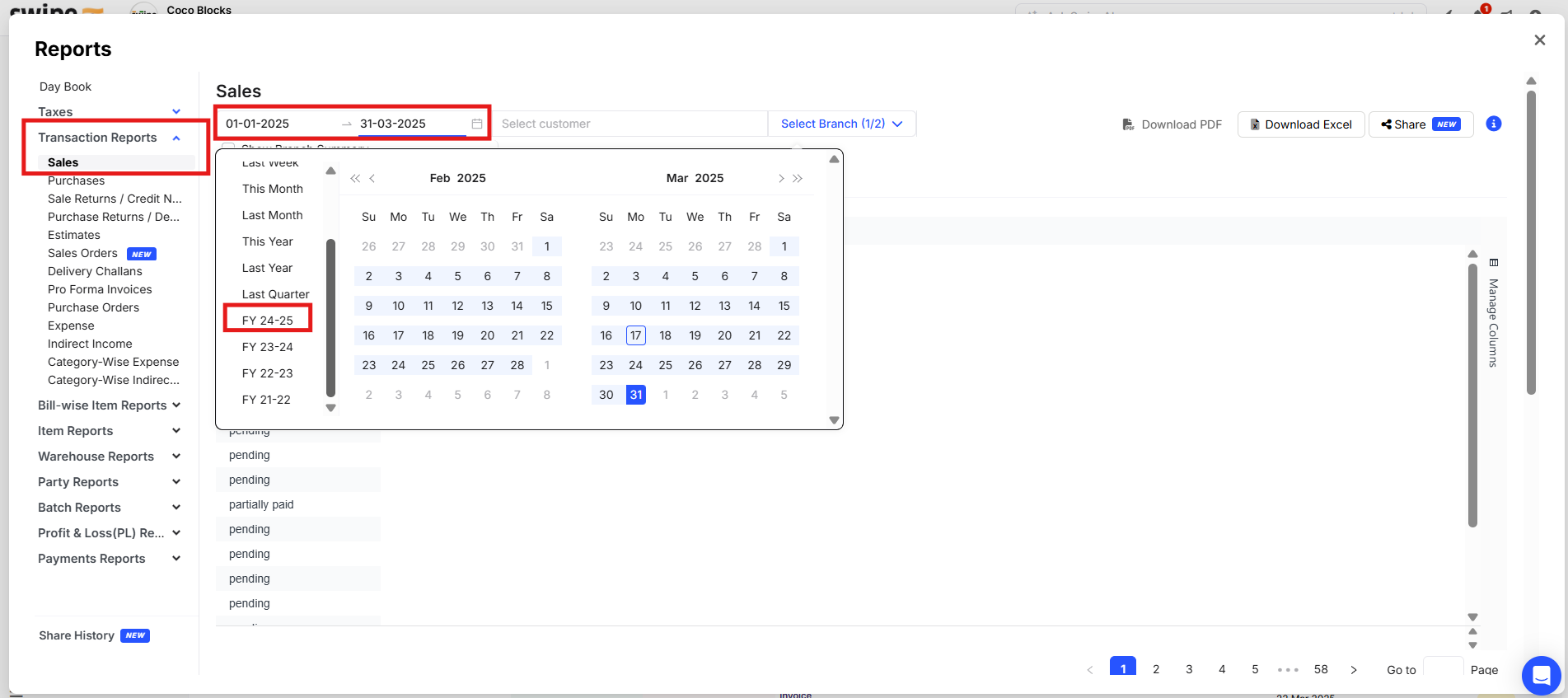Click the start date 01-01-2025 field
The height and width of the screenshot is (698, 1568).
278,124
